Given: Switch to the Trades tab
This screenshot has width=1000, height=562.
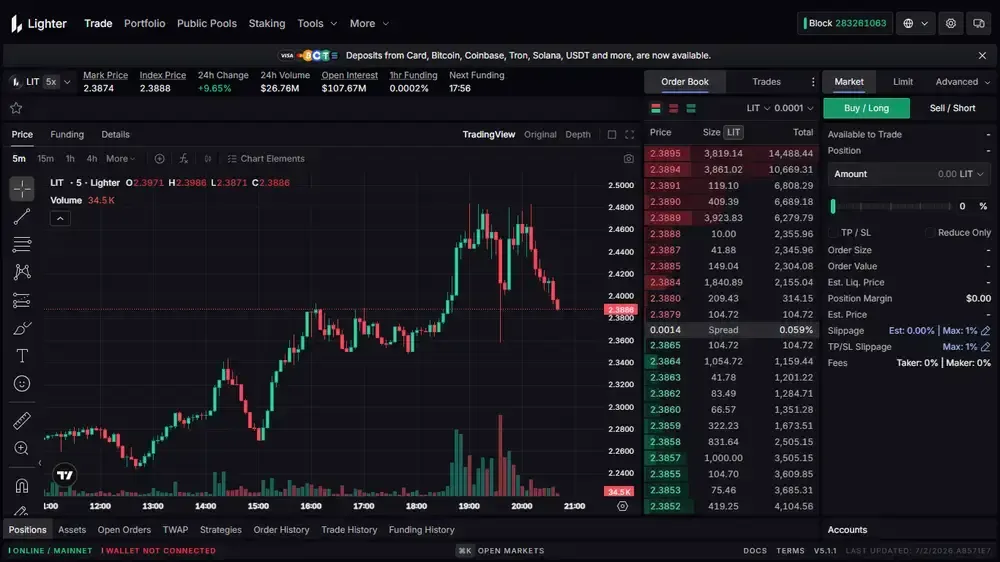Looking at the screenshot, I should tap(766, 82).
